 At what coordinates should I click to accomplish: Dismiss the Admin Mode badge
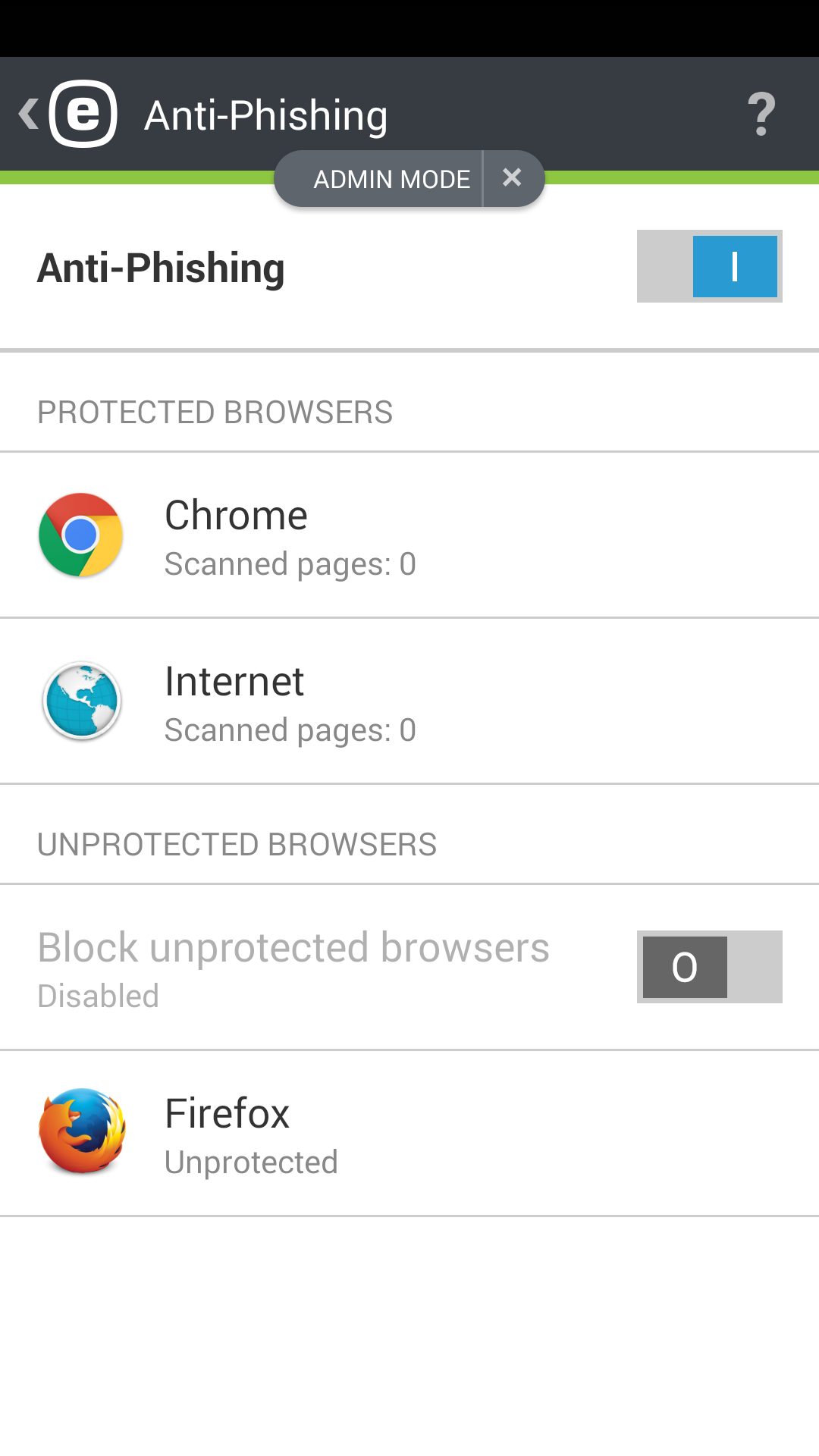(x=513, y=178)
